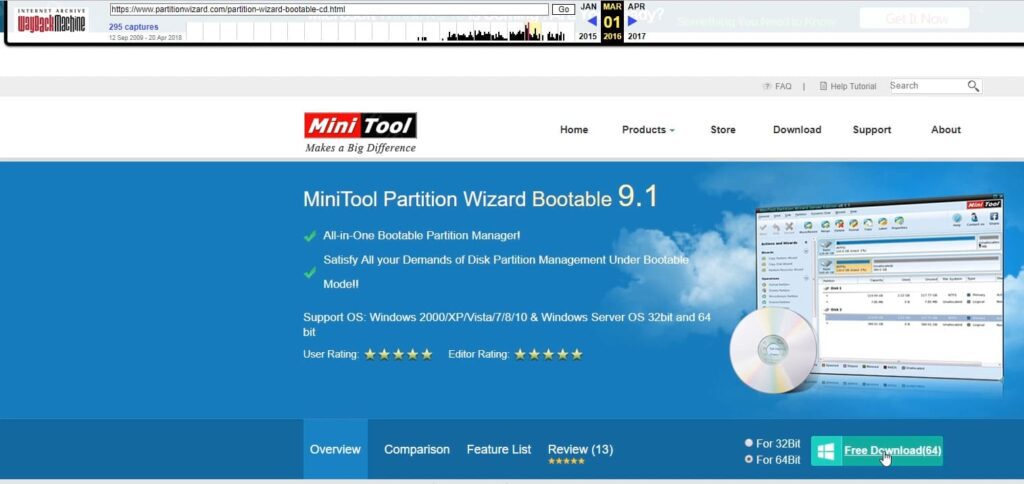Click the Partition Wizard software screenshot

pyautogui.click(x=879, y=286)
